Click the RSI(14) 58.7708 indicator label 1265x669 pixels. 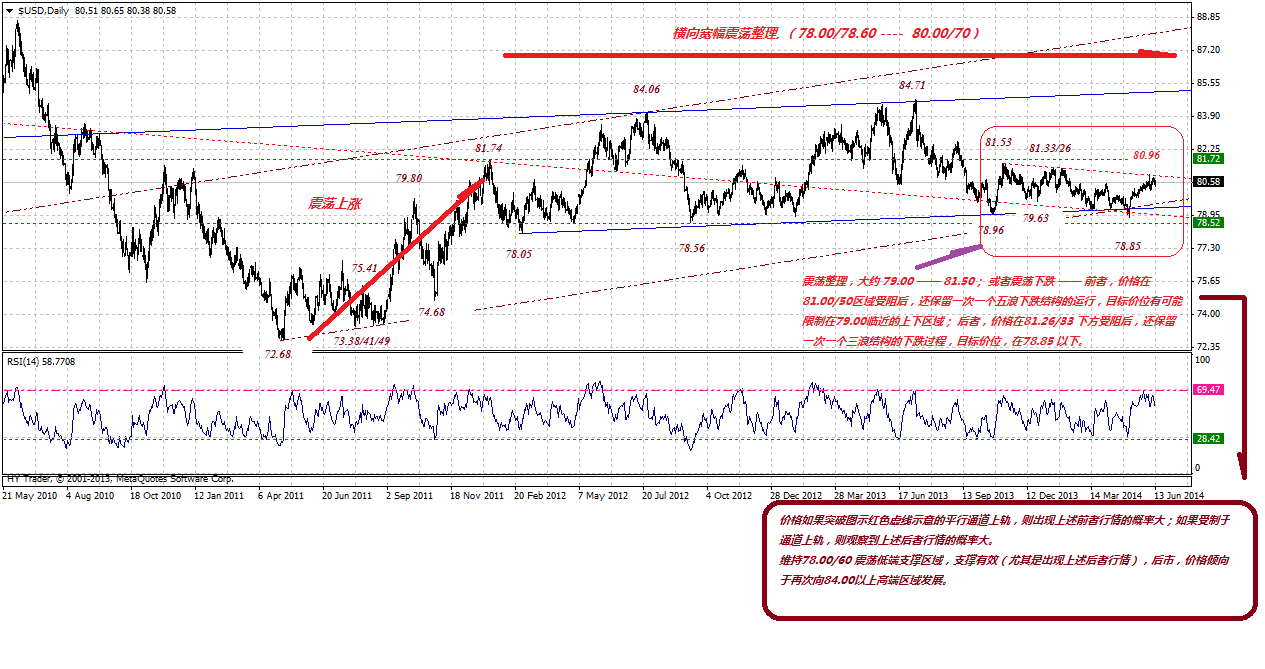(x=42, y=361)
